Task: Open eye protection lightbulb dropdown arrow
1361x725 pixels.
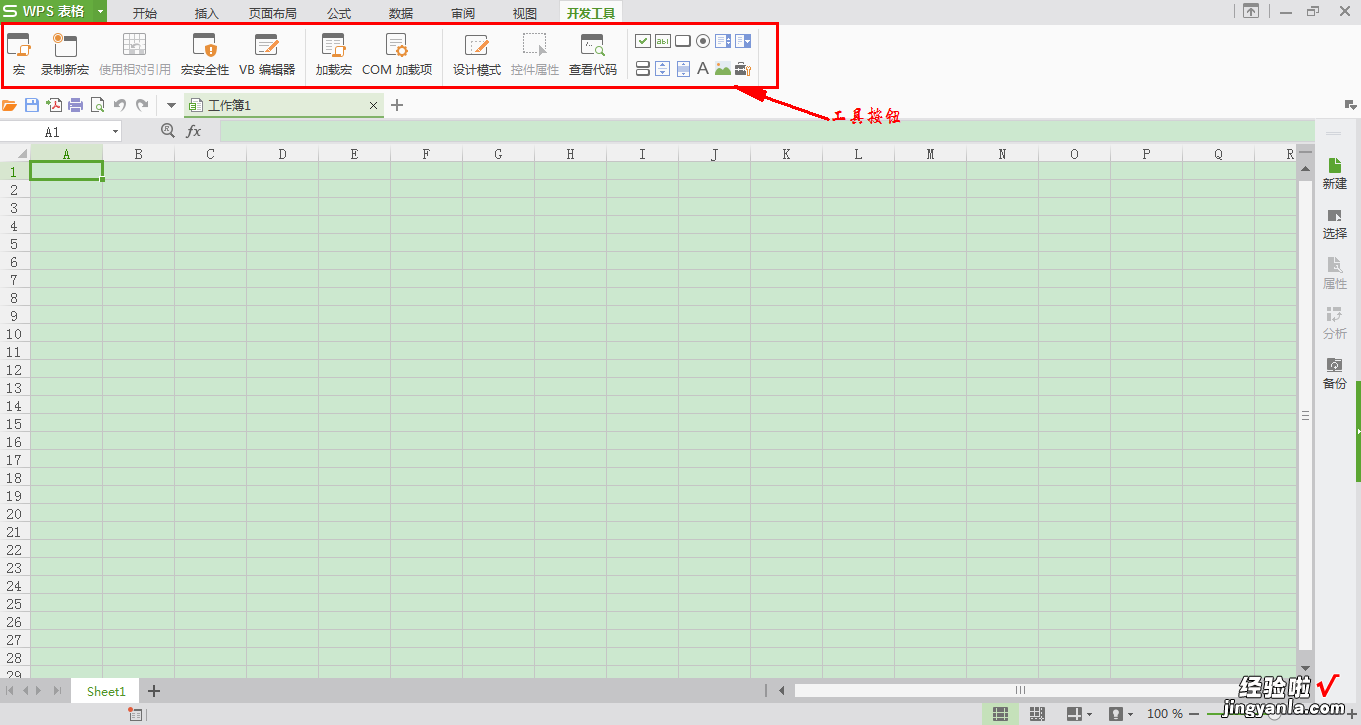Action: (x=1130, y=715)
